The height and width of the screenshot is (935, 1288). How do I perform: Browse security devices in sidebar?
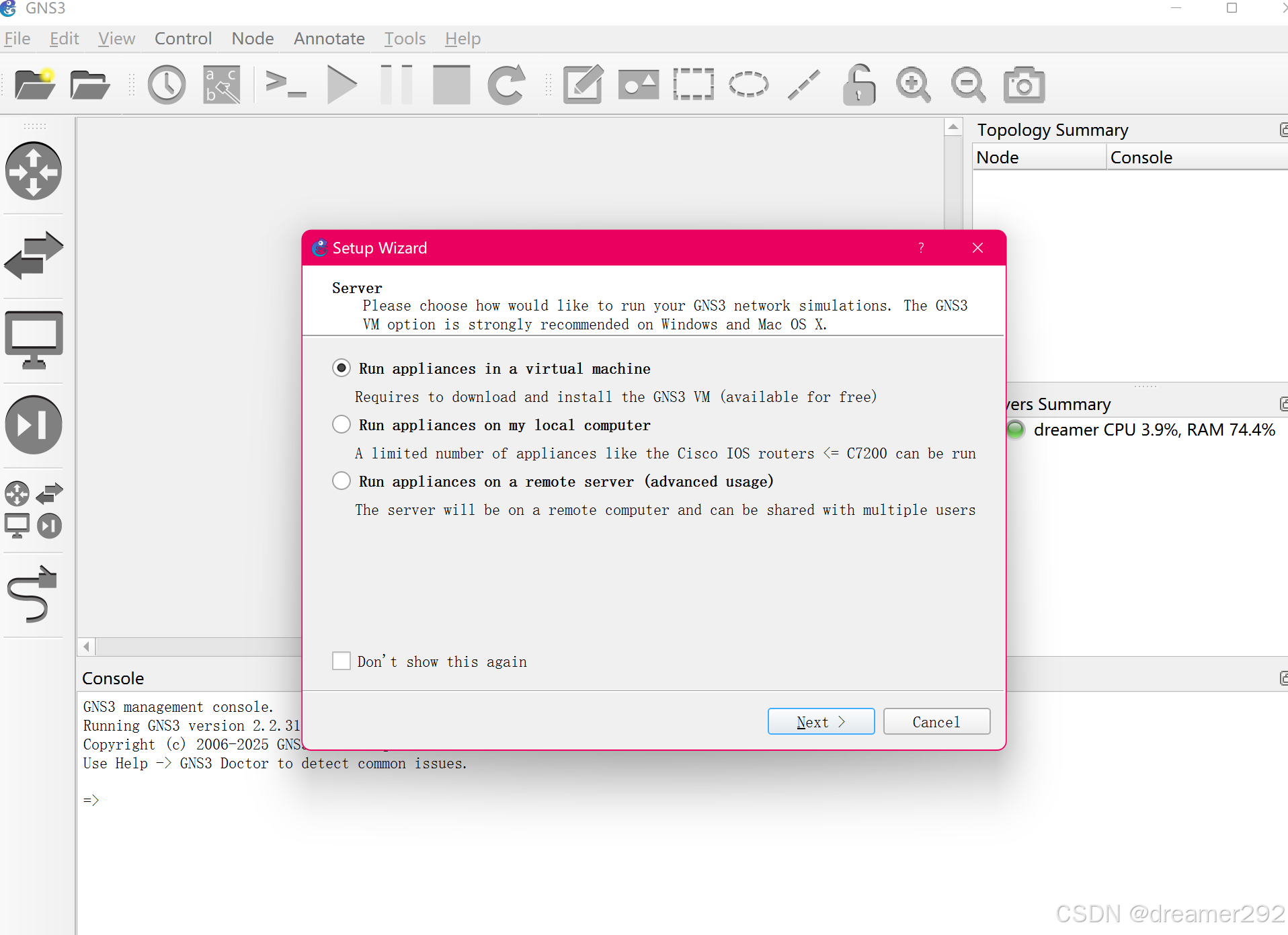[34, 425]
